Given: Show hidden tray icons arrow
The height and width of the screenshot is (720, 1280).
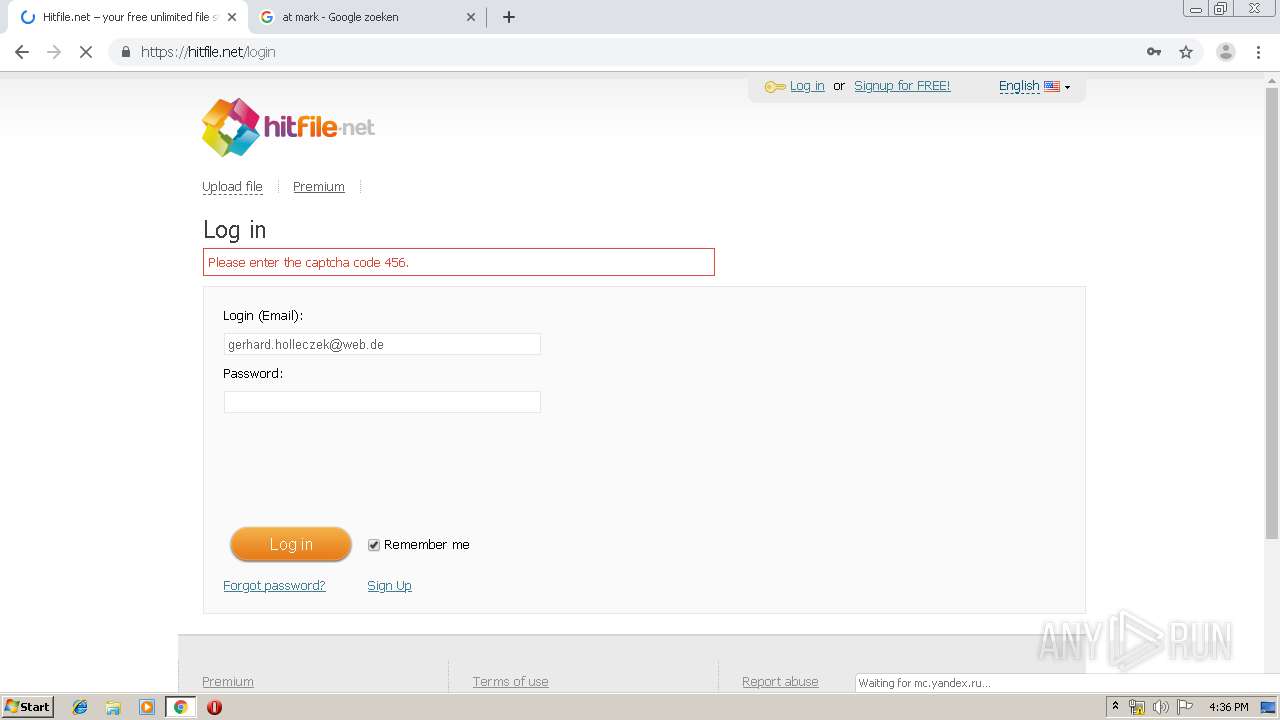Looking at the screenshot, I should pyautogui.click(x=1115, y=707).
